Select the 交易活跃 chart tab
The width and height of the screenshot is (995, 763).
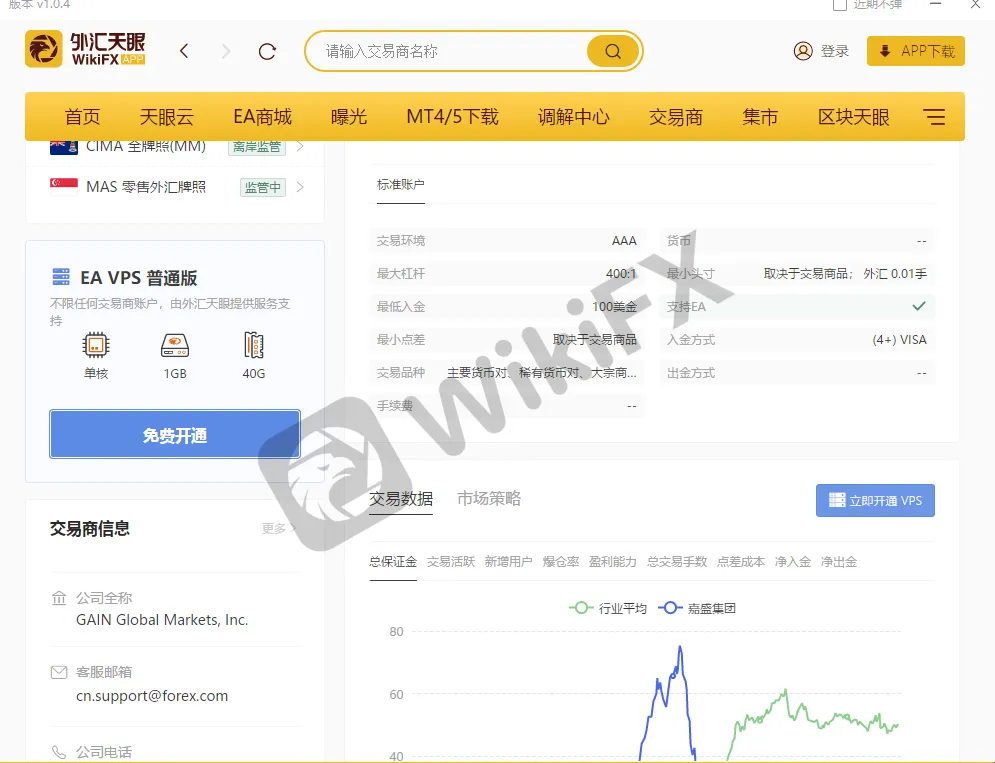pyautogui.click(x=451, y=562)
